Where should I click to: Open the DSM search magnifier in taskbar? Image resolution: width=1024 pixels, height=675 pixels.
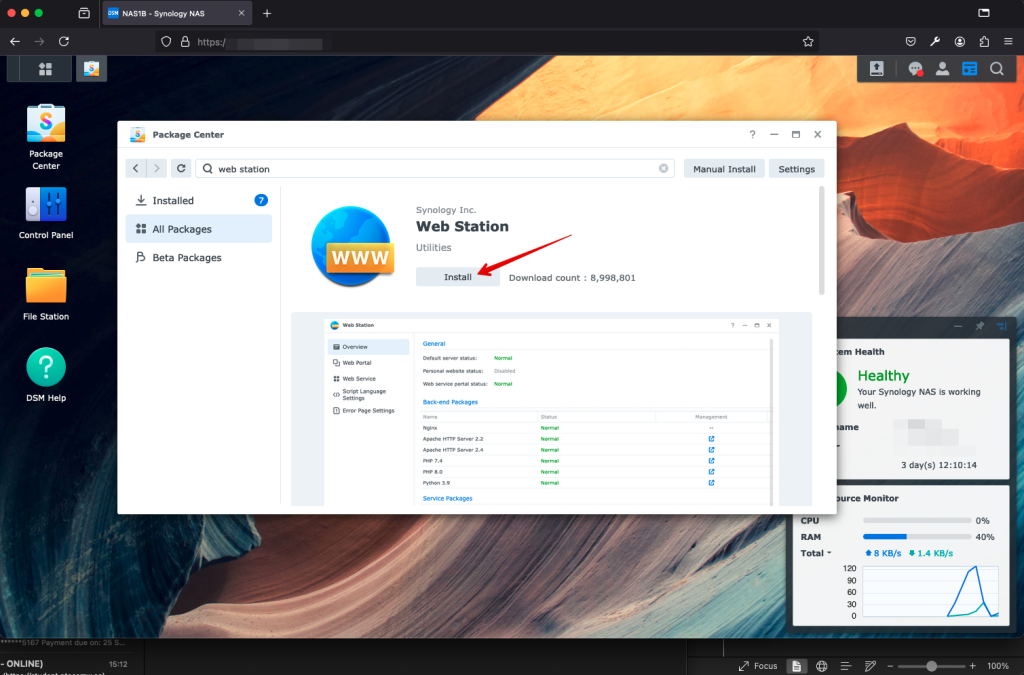(x=997, y=69)
